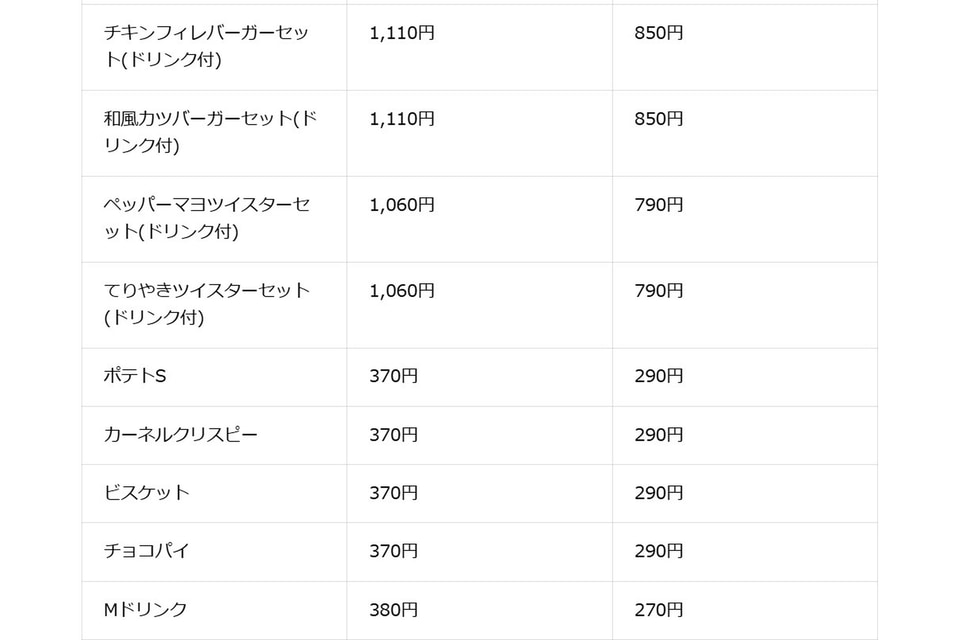Image resolution: width=960 pixels, height=640 pixels.
Task: Click the Mドリンク item name
Action: 146,609
